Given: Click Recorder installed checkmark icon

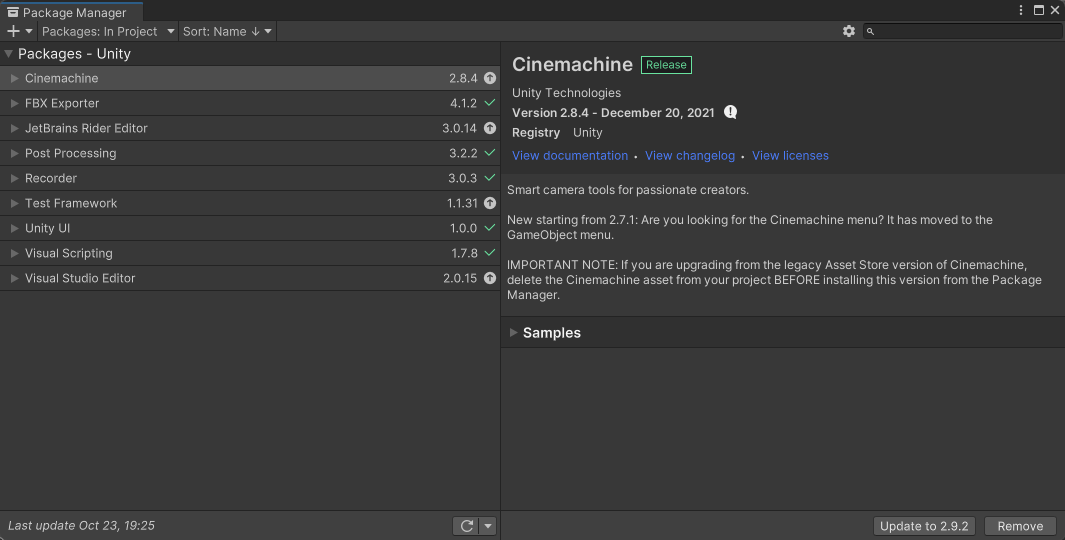Looking at the screenshot, I should click(x=490, y=177).
